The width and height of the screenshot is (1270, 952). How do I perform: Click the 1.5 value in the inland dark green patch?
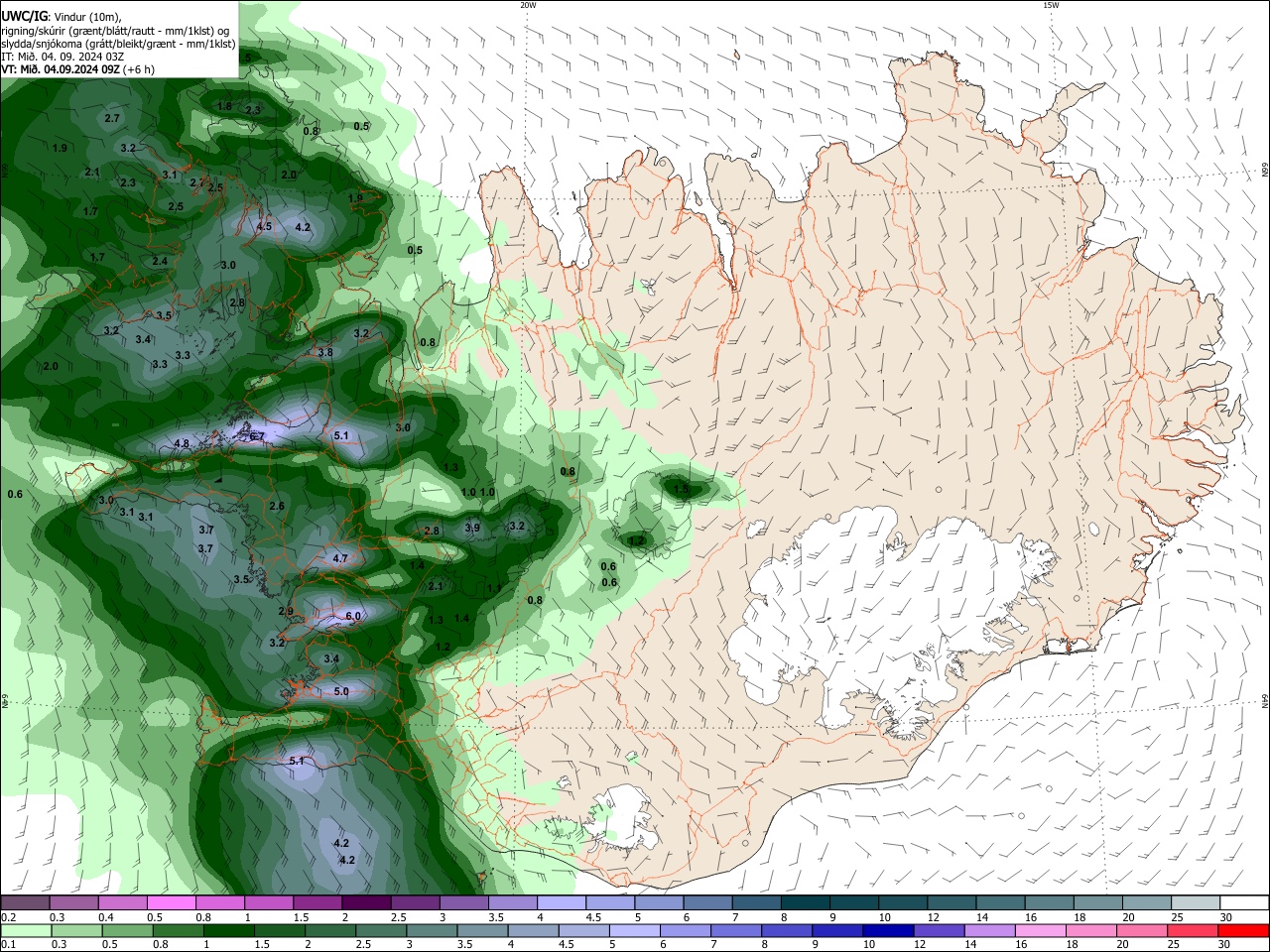pos(681,489)
